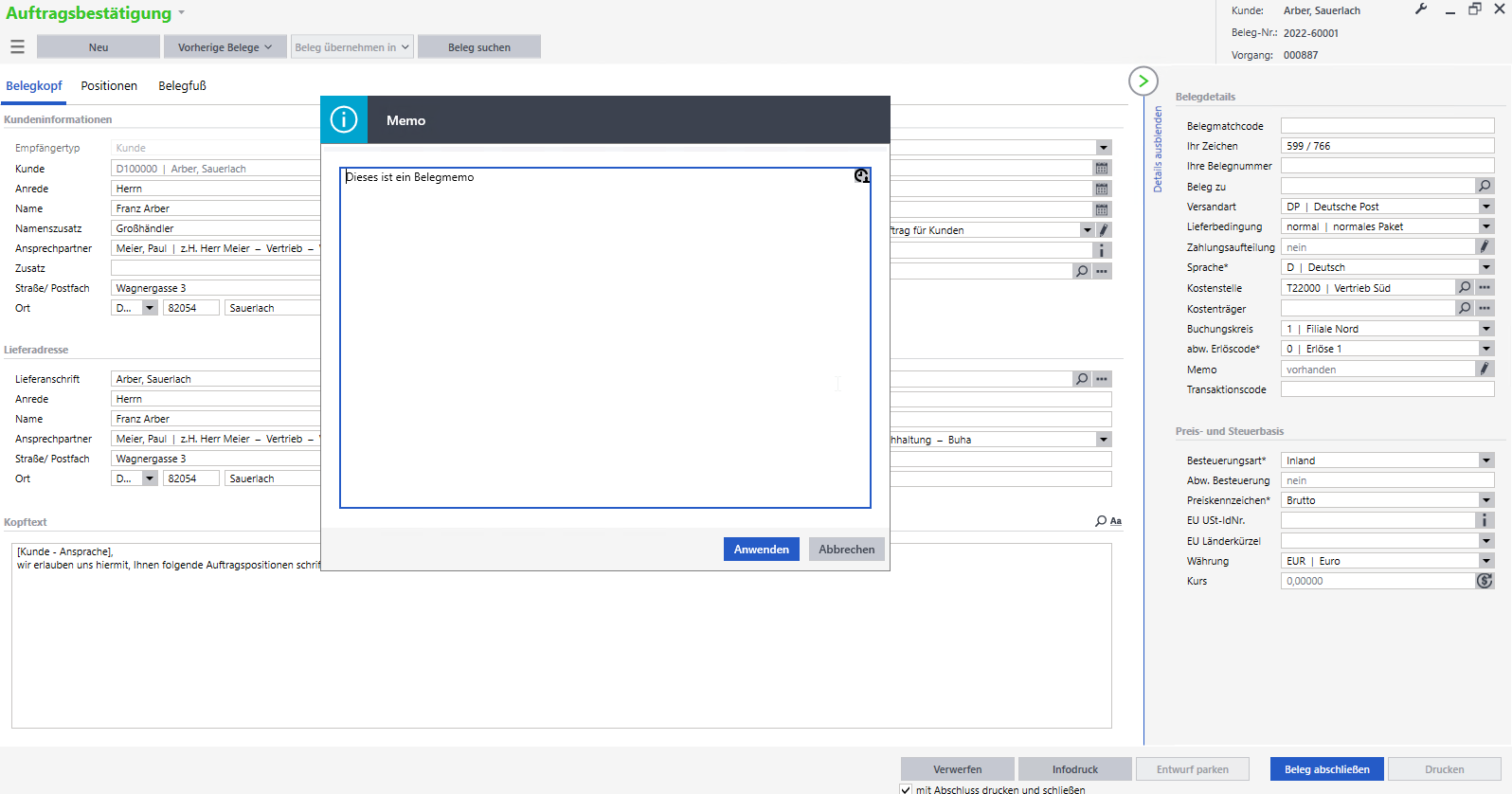Screen dimensions: 1512x794
Task: Open the Besteuerungsart Inland dropdown
Action: click(1485, 460)
